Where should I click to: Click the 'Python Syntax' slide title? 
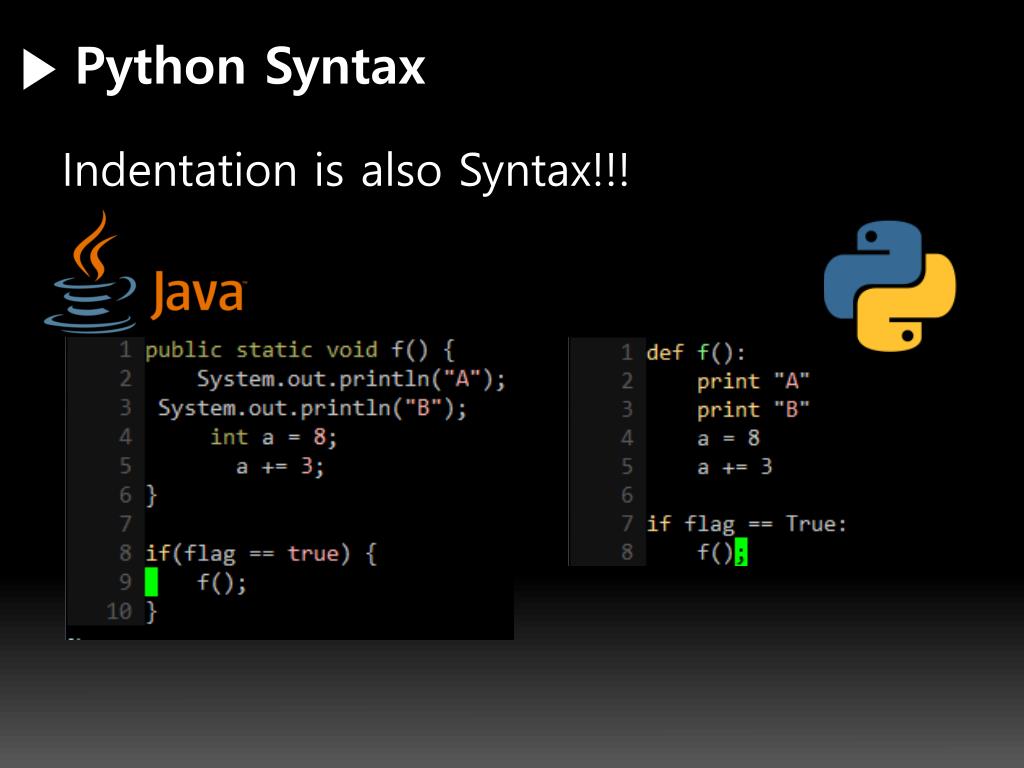pos(250,69)
